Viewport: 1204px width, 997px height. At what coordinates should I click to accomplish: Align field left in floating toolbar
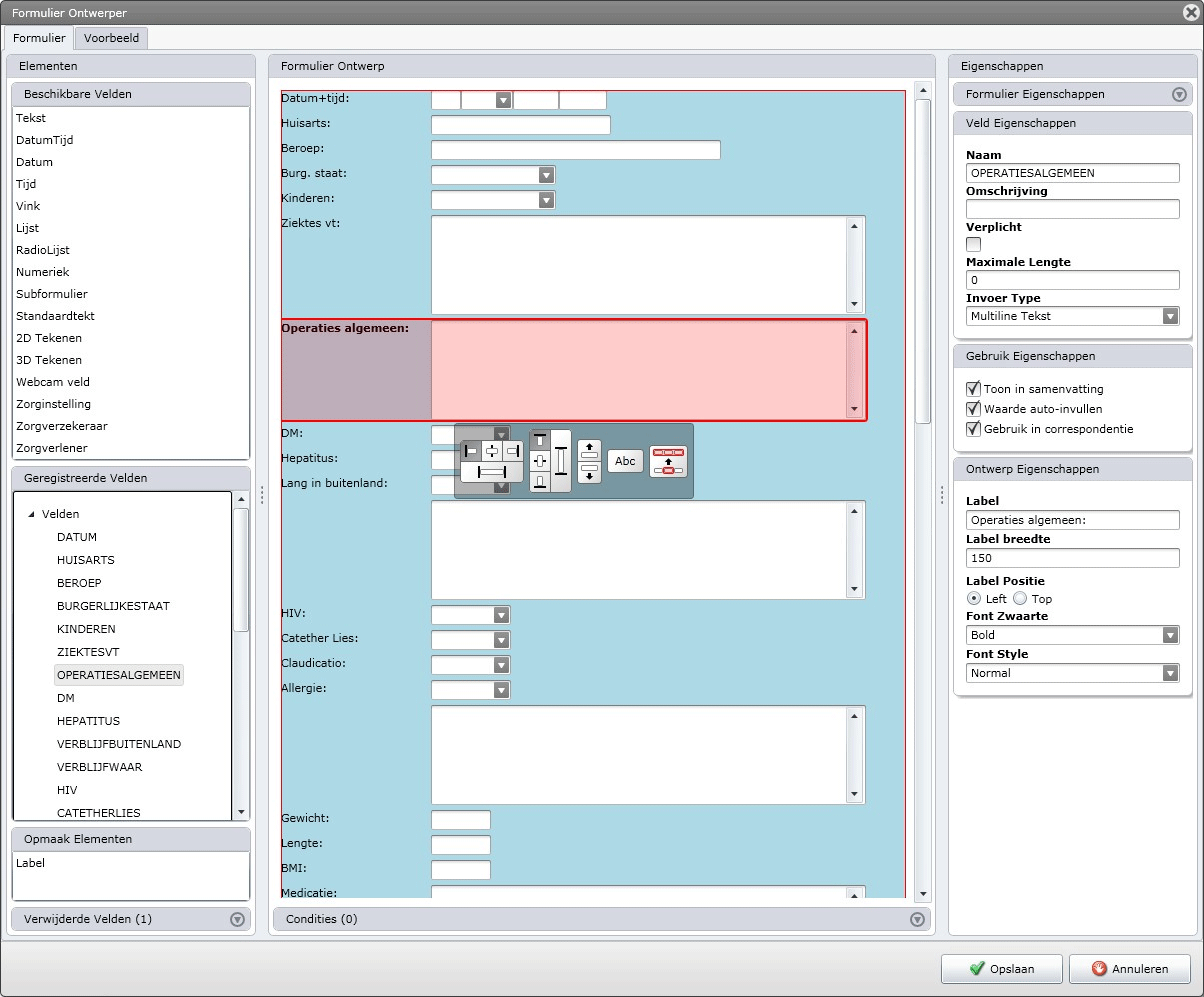pyautogui.click(x=471, y=452)
